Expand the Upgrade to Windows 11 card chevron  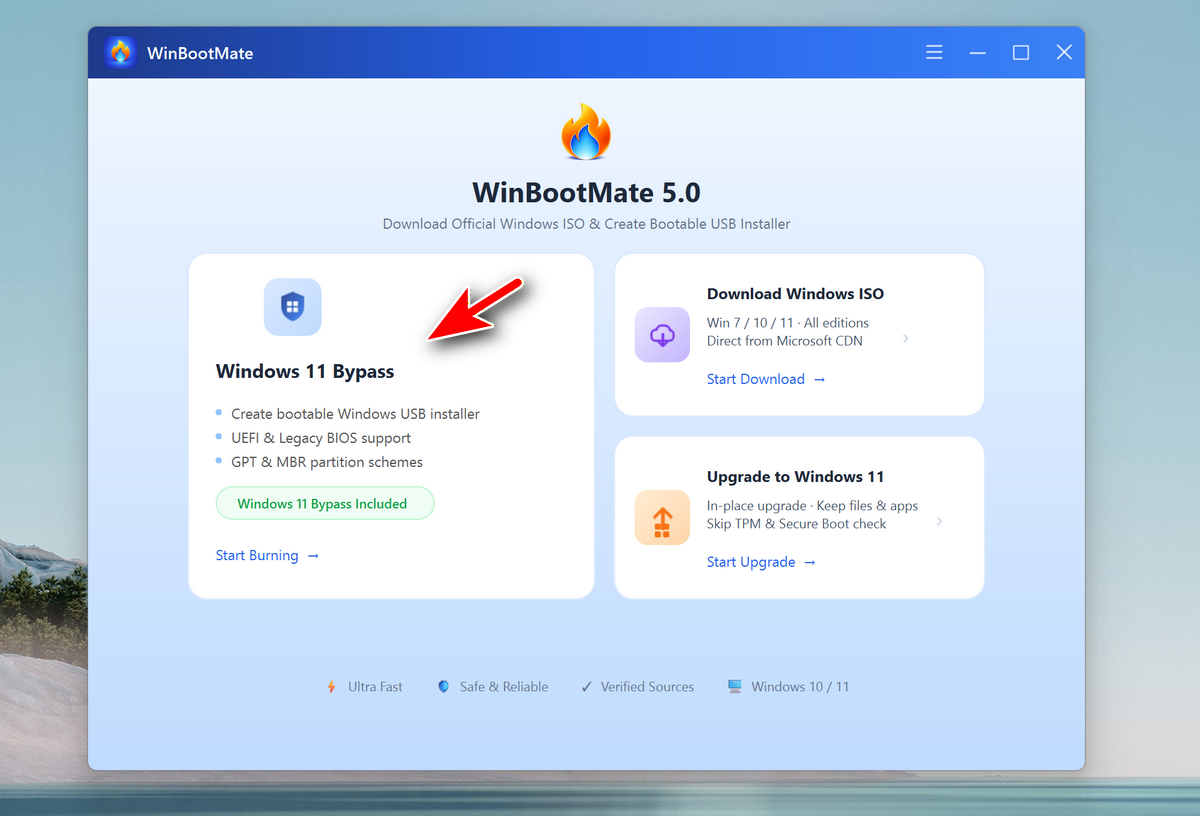click(x=938, y=521)
